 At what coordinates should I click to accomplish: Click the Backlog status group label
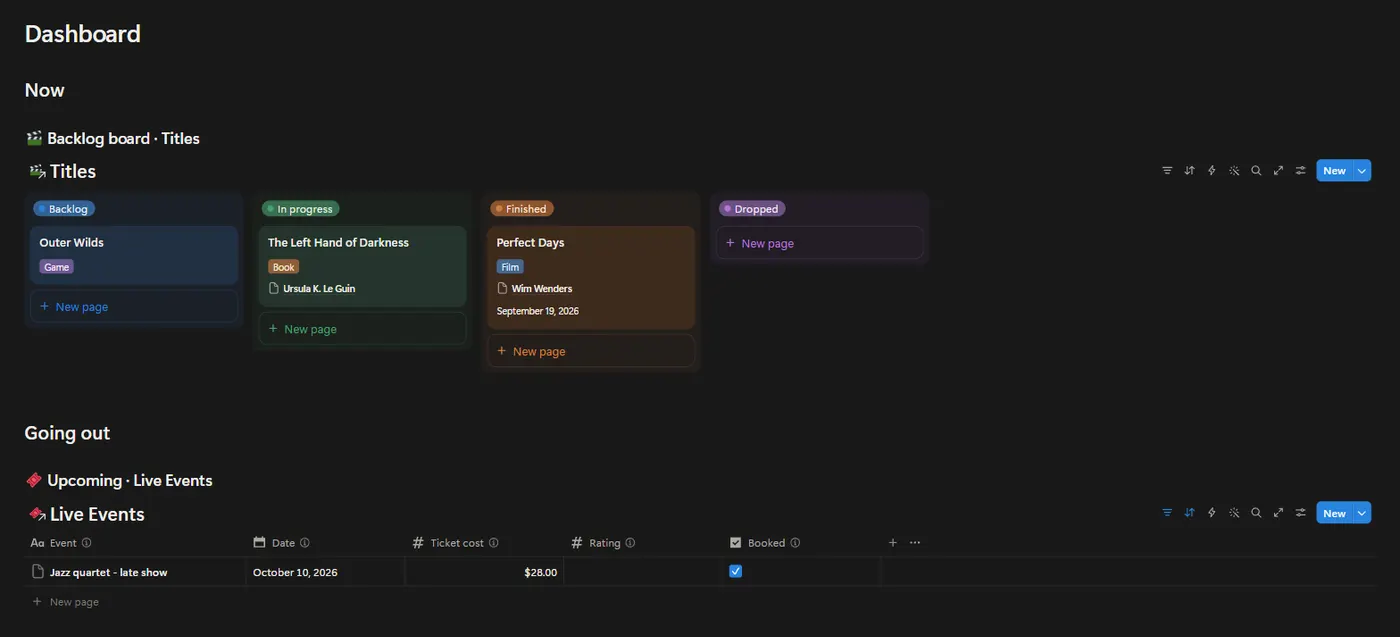[64, 209]
